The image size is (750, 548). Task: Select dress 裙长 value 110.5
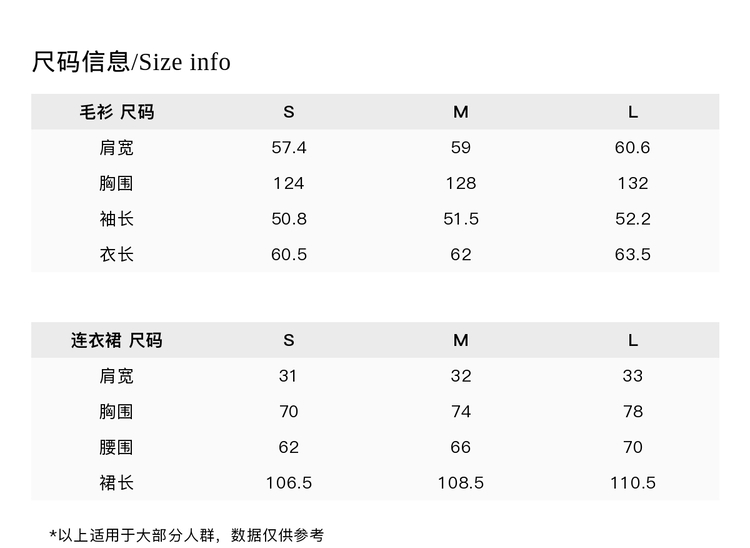(633, 483)
